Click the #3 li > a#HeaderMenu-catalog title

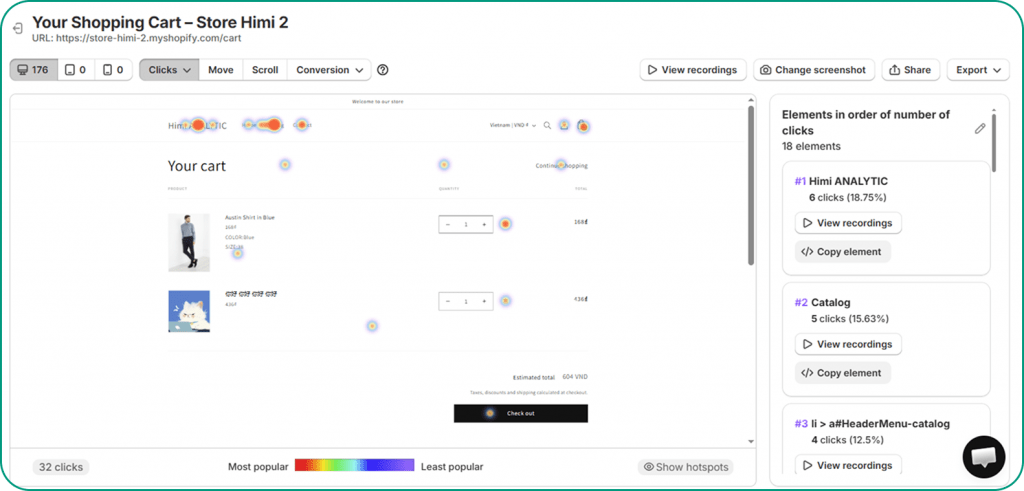(x=872, y=424)
